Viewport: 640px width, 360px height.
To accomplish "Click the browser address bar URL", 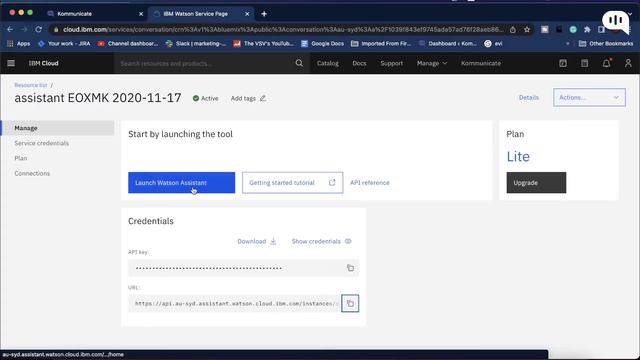I will (x=283, y=29).
